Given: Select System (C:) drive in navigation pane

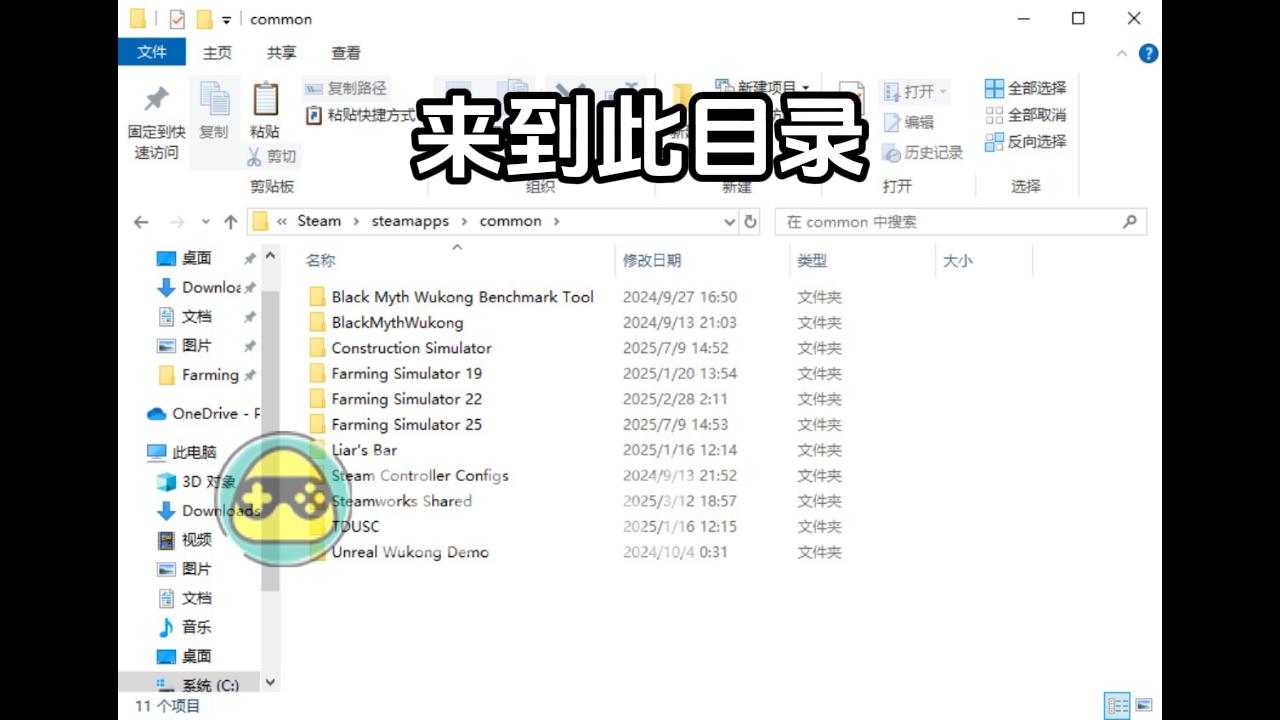Looking at the screenshot, I should pyautogui.click(x=198, y=685).
